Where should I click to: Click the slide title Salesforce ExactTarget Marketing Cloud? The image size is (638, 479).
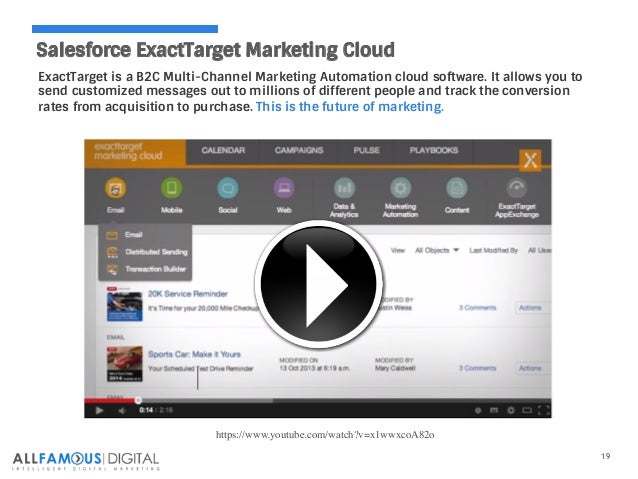[x=215, y=50]
